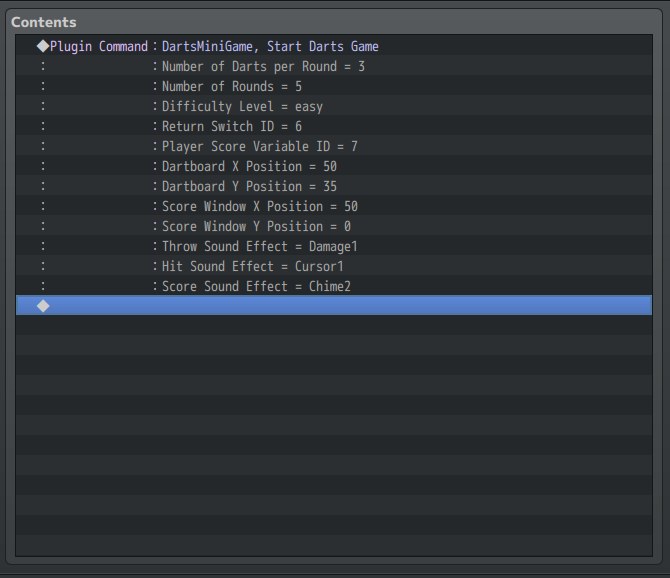This screenshot has width=670, height=578.
Task: Select the Plugin Command DartsMiniGame line
Action: tap(334, 45)
